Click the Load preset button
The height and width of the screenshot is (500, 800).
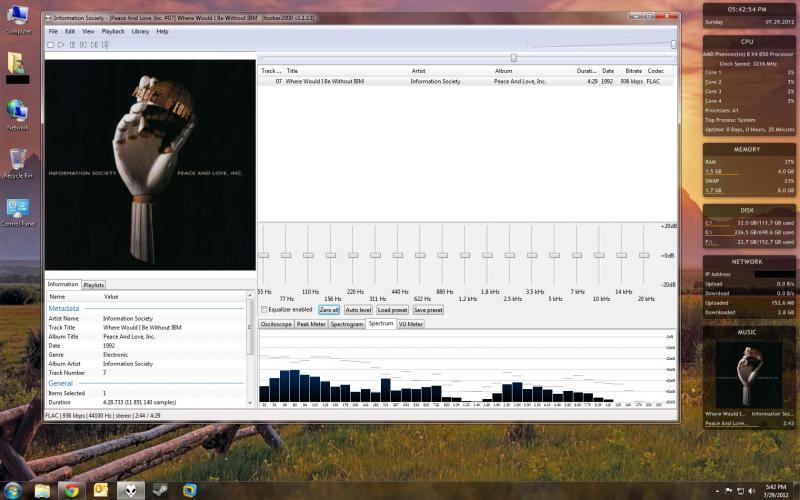(x=392, y=310)
